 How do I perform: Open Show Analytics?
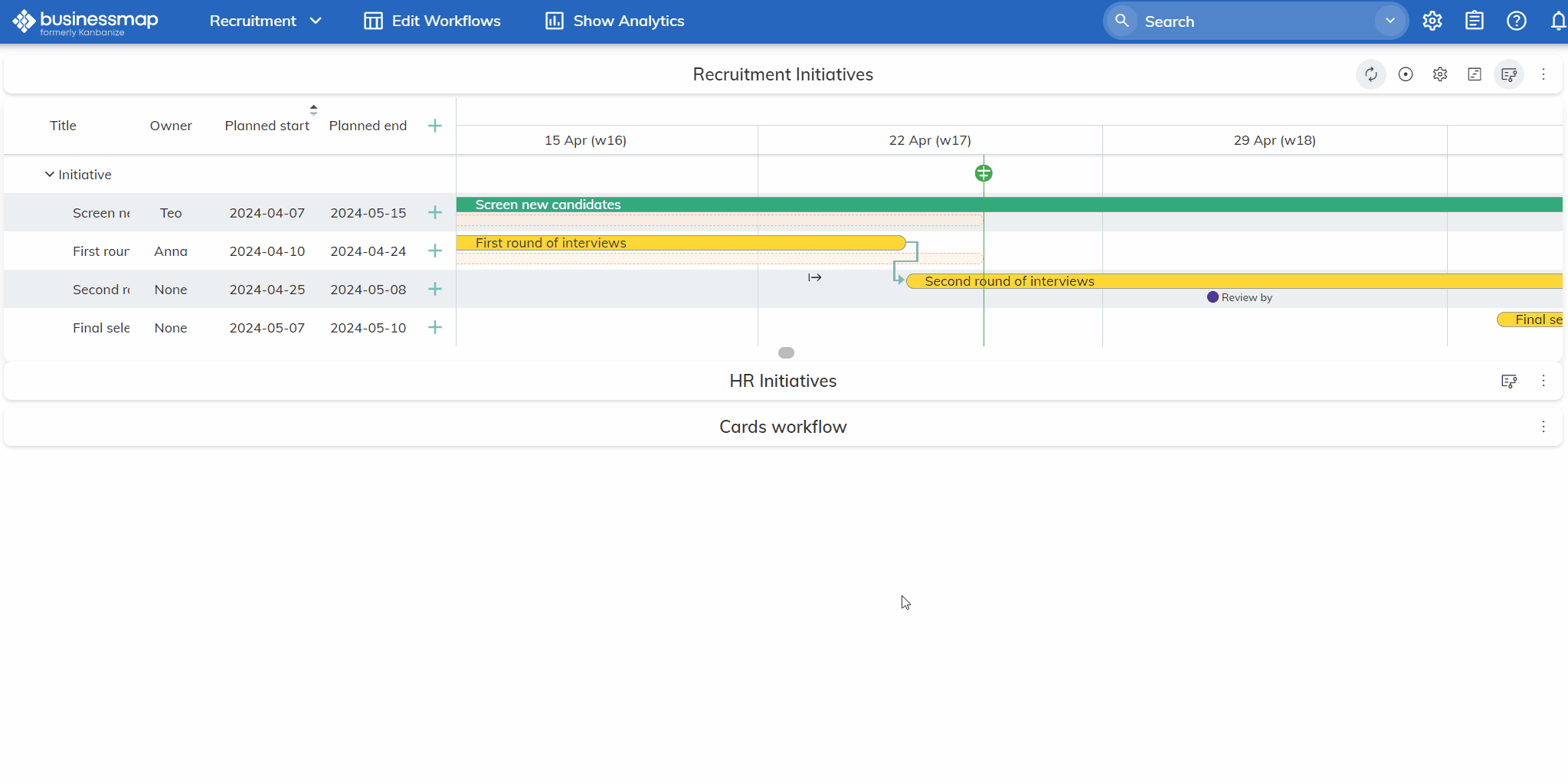pyautogui.click(x=614, y=21)
